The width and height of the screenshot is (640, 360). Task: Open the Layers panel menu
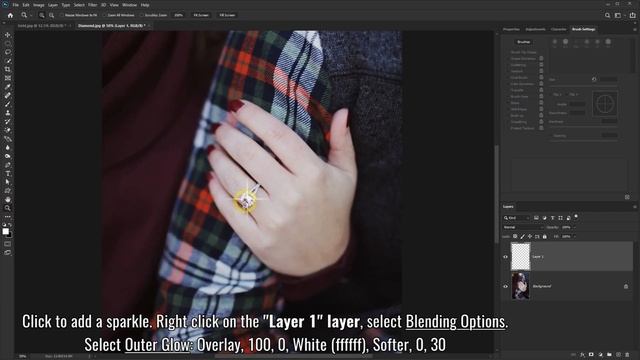[x=635, y=207]
